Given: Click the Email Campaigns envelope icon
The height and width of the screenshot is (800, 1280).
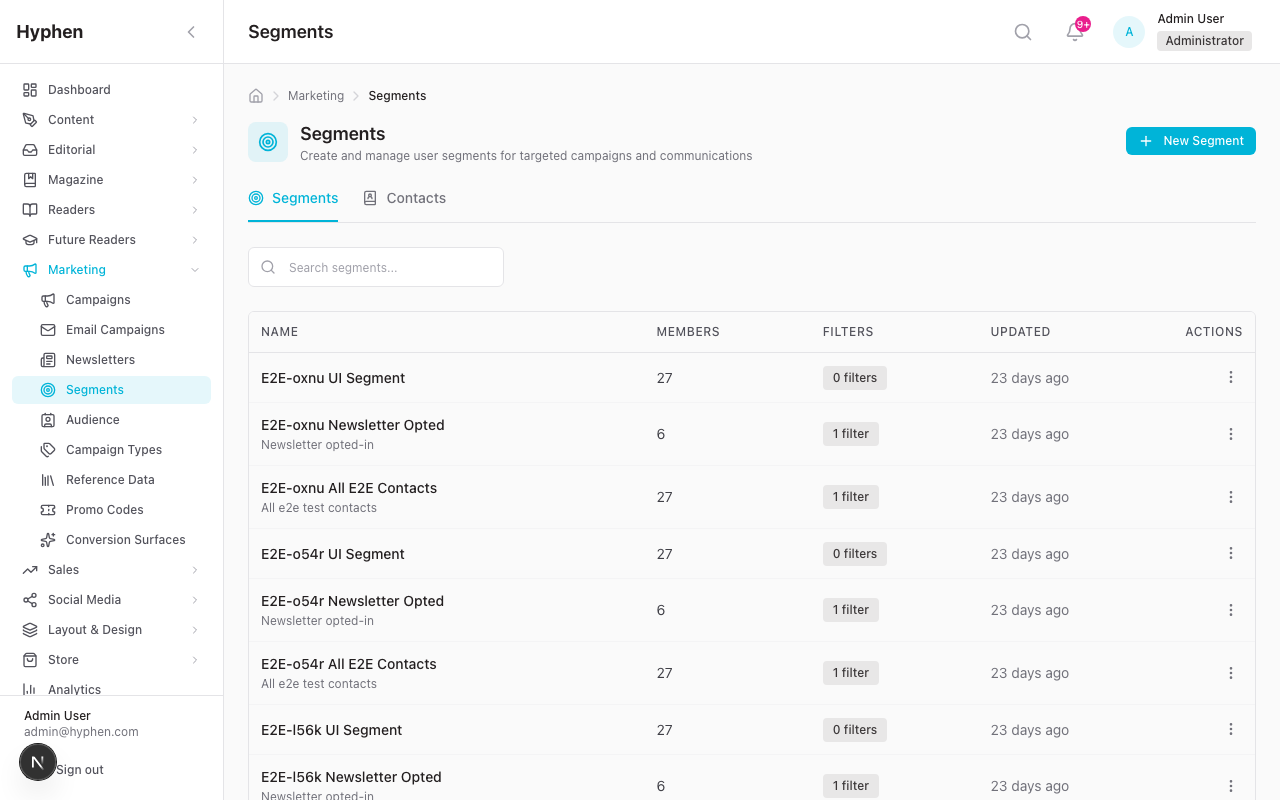Looking at the screenshot, I should point(48,329).
